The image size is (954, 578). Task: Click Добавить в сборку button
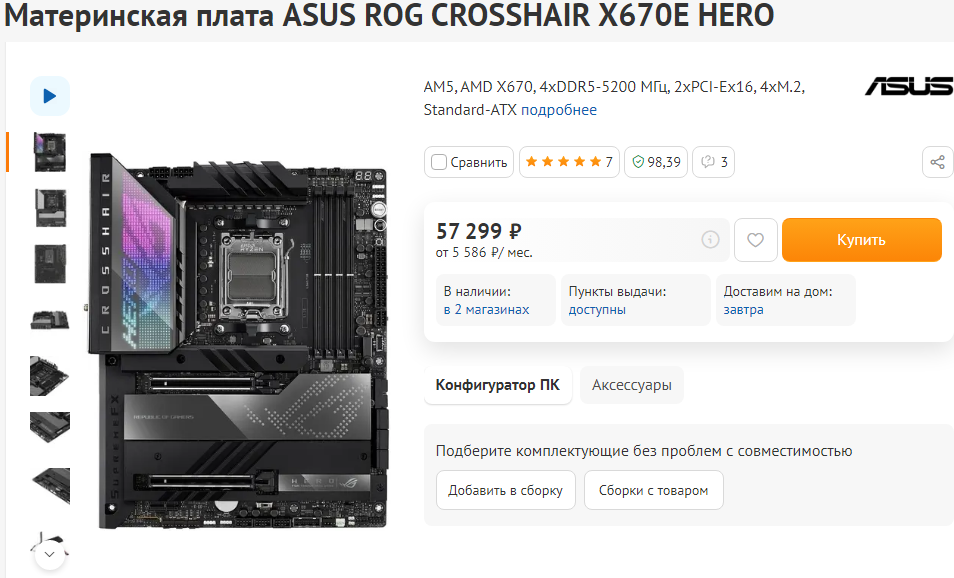(506, 490)
